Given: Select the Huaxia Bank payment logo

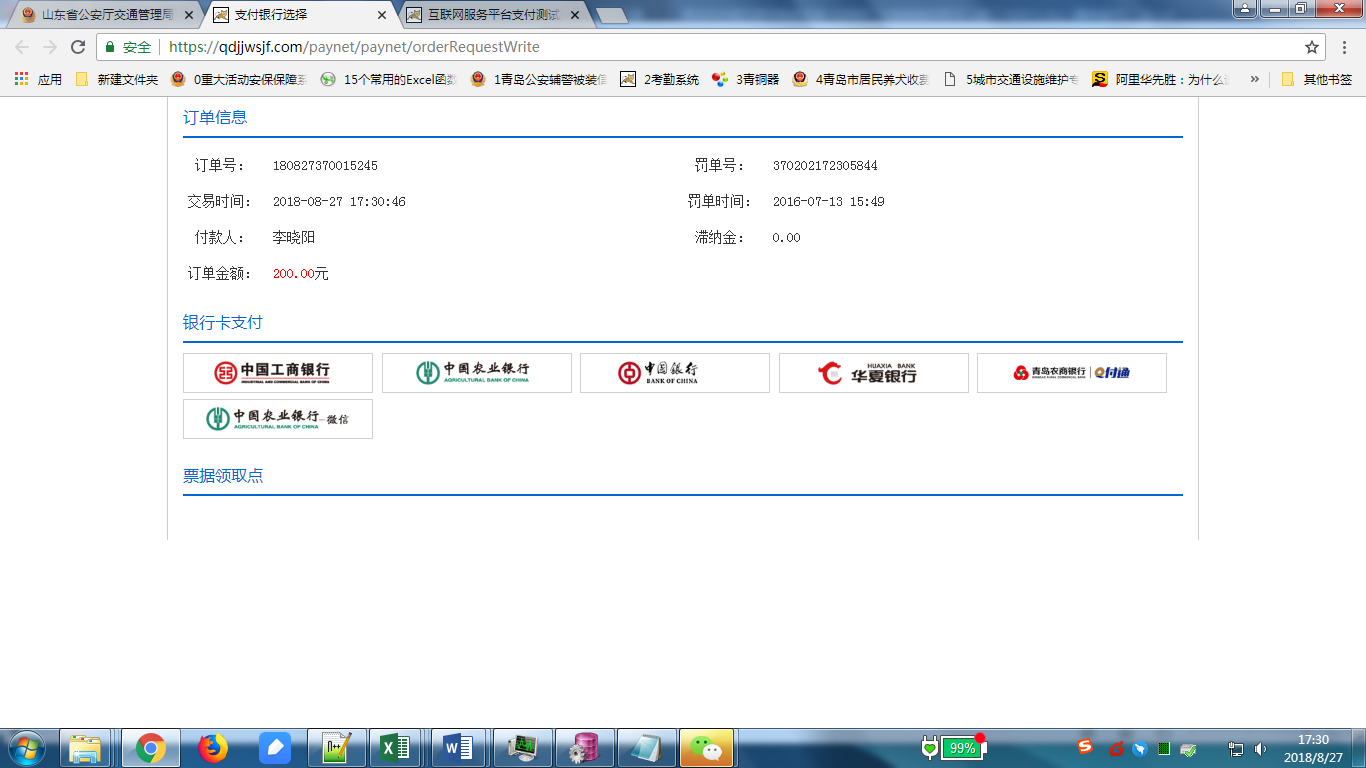Looking at the screenshot, I should pos(872,372).
